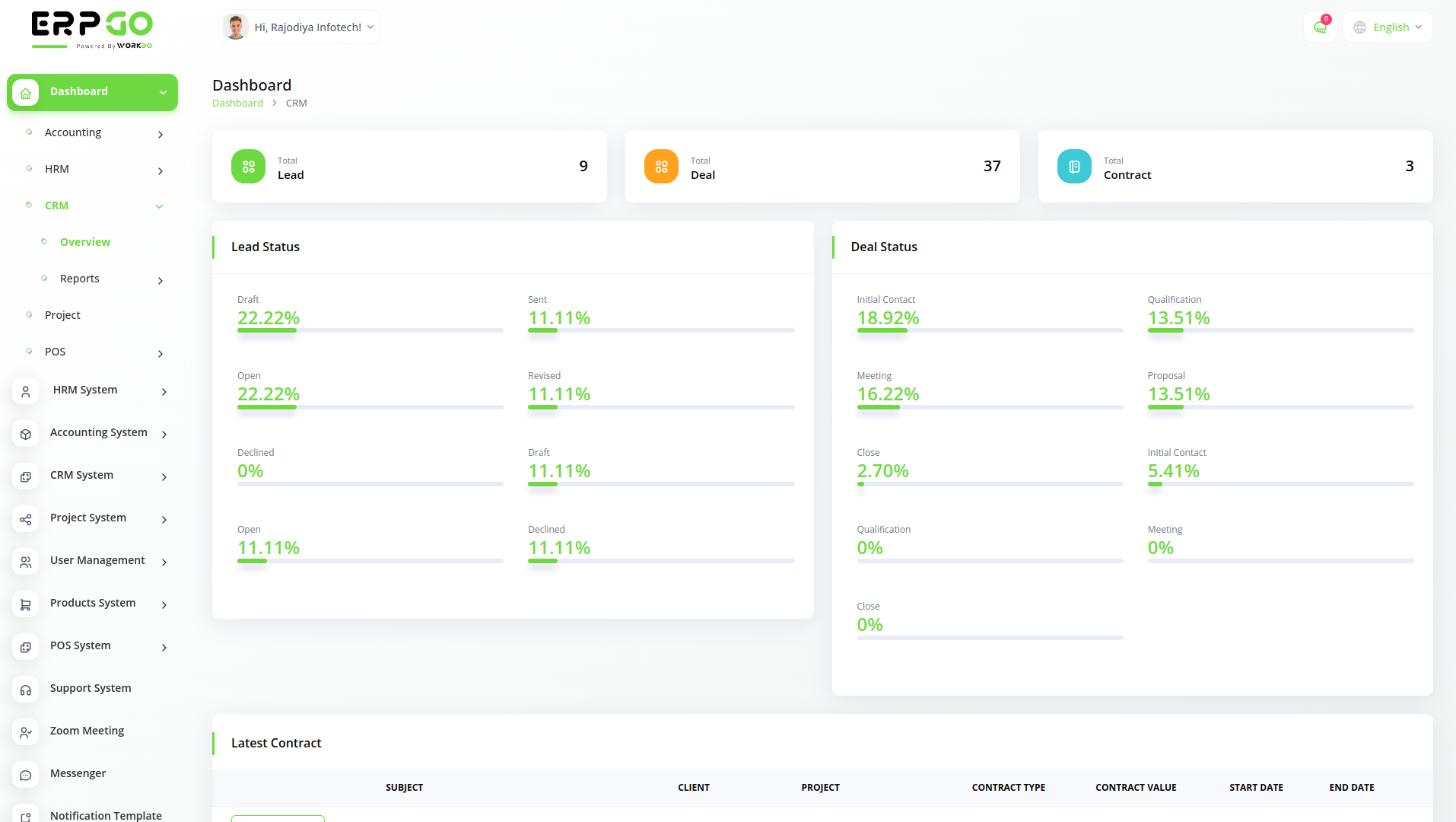The height and width of the screenshot is (822, 1456).
Task: Collapse the CRM submenu chevron
Action: coord(160,206)
